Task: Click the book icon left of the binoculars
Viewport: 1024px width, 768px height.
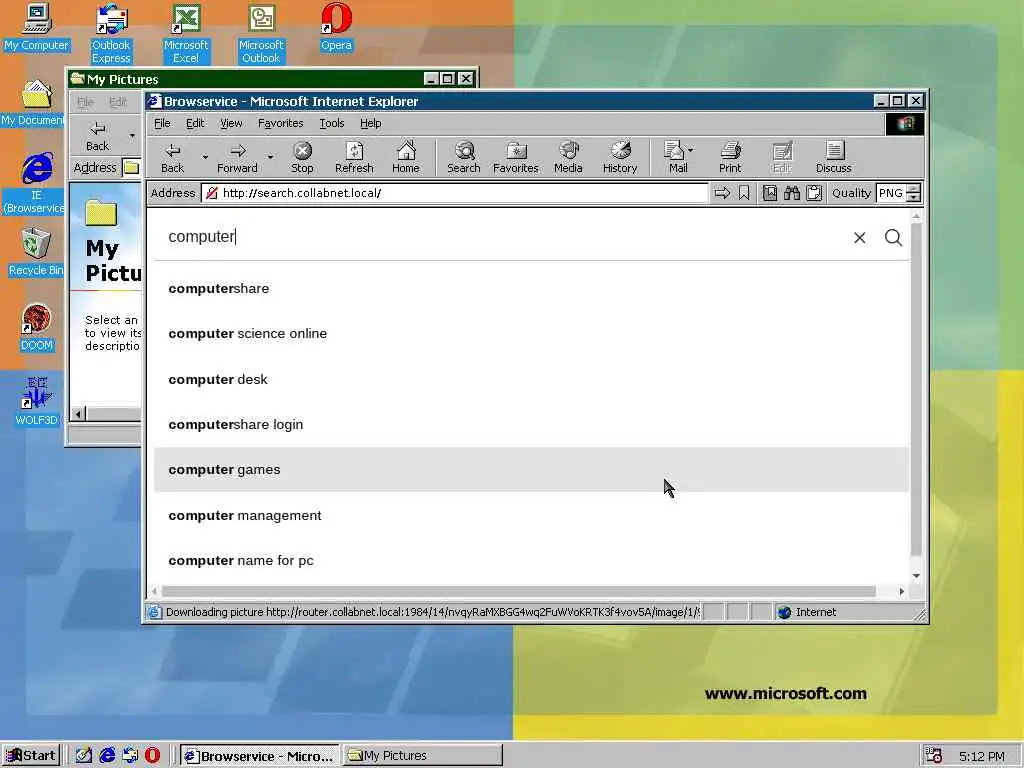Action: tap(770, 193)
